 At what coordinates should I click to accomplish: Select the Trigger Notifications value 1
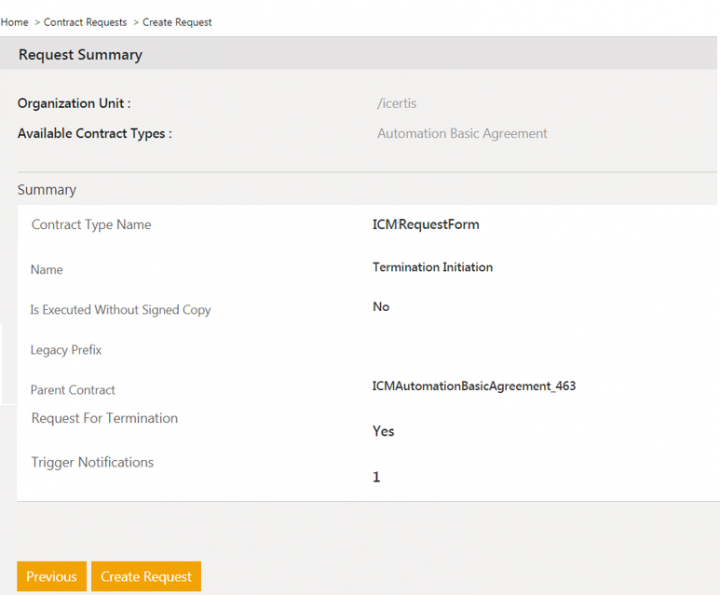point(376,477)
